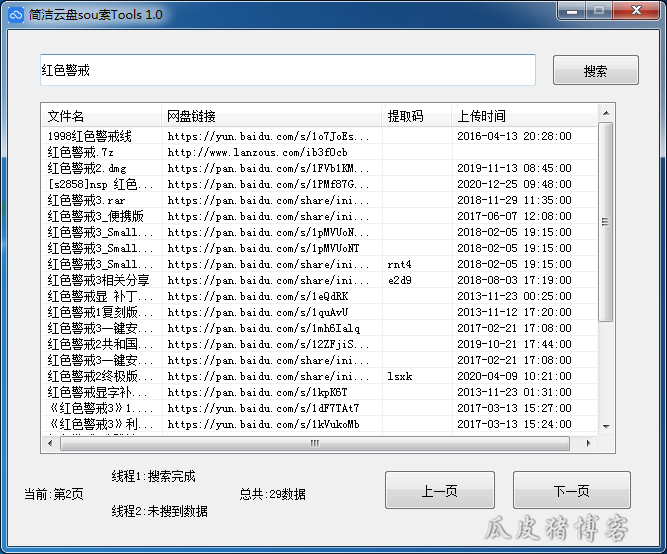Select the row 红色警戒2共和国...
This screenshot has height=554, width=667.
319,344
